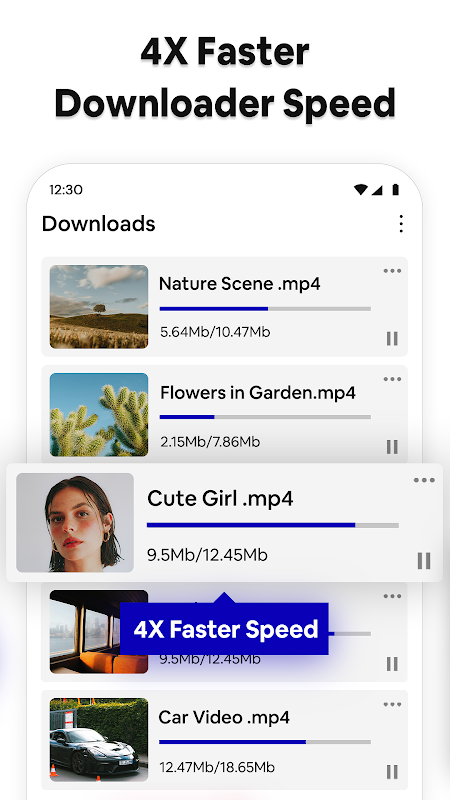This screenshot has width=450, height=800.
Task: Open the Cute Girl portrait thumbnail
Action: tap(75, 522)
